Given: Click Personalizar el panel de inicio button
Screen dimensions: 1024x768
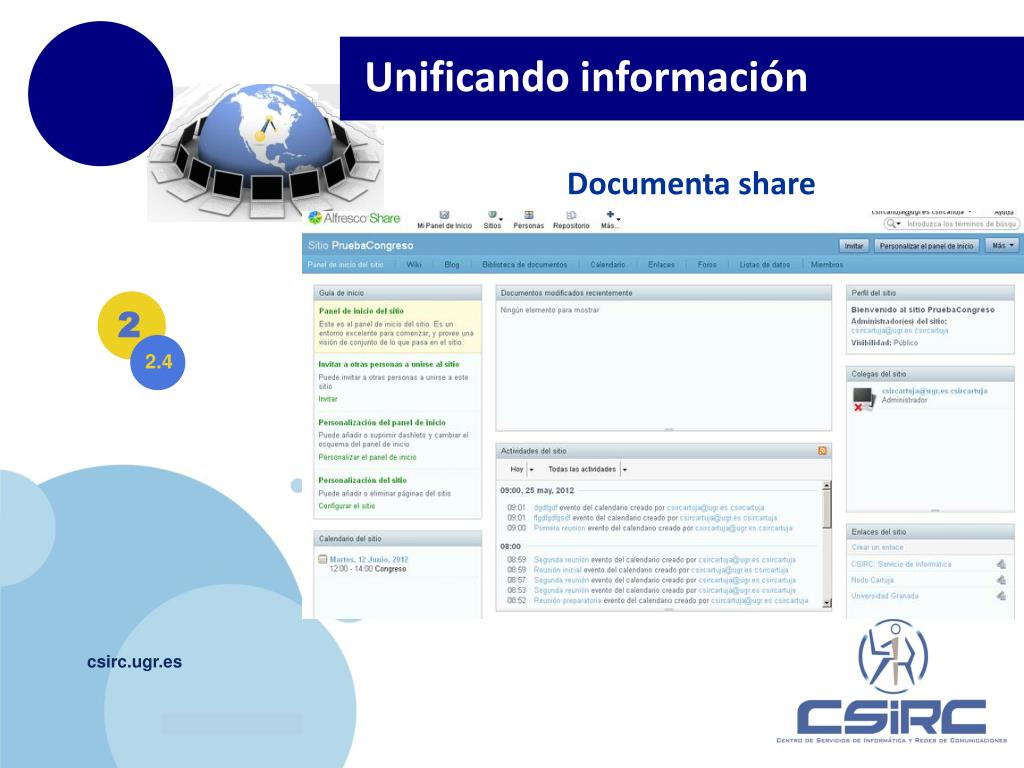Looking at the screenshot, I should point(926,246).
